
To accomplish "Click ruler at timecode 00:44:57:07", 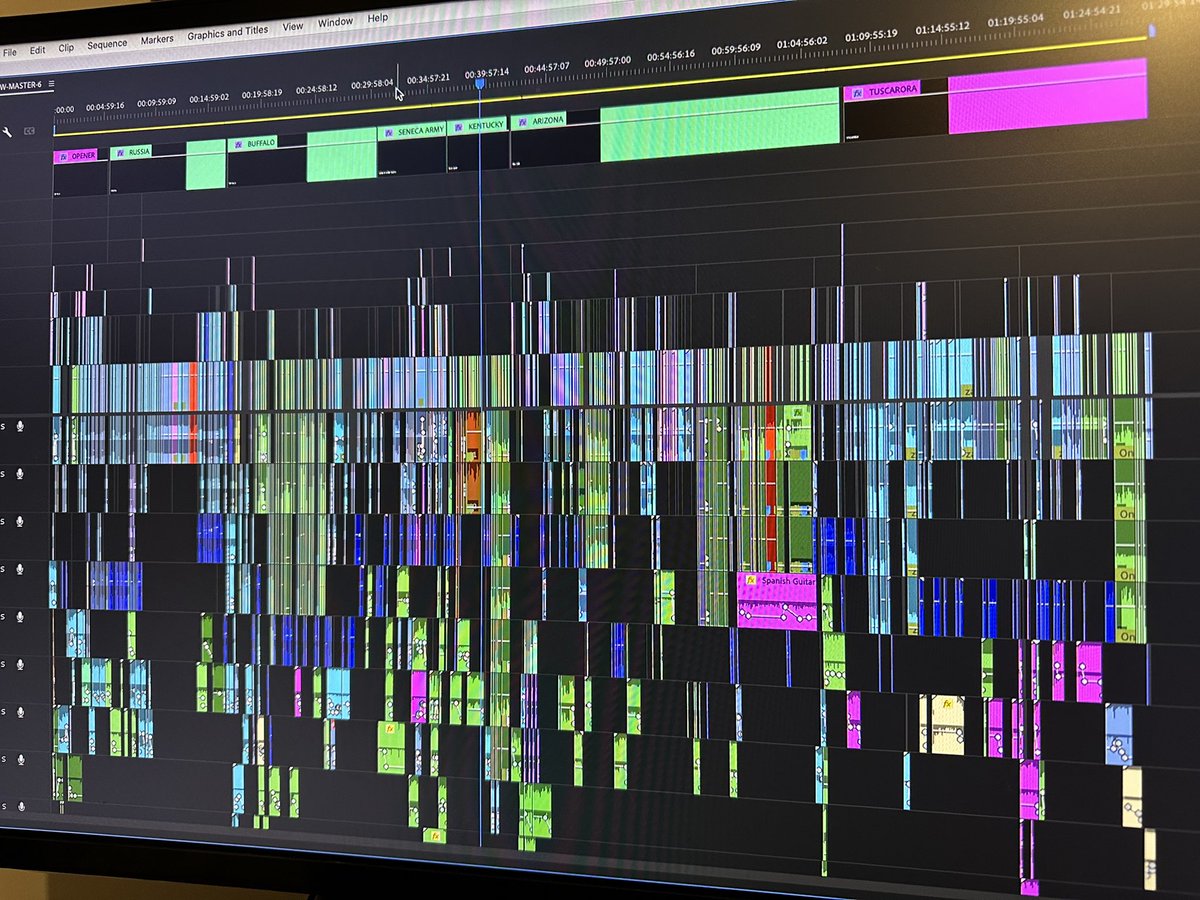I will click(548, 67).
